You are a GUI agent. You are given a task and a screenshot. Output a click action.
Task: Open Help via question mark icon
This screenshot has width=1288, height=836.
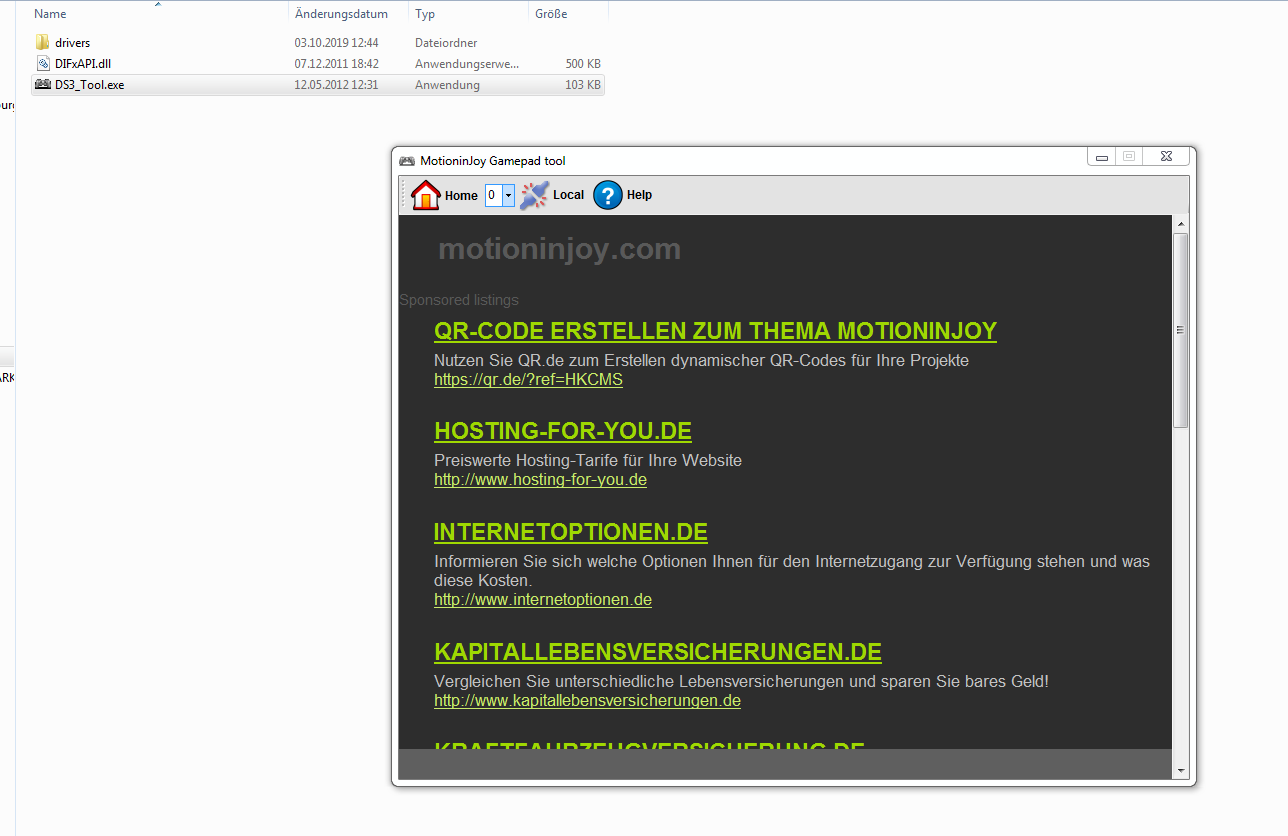click(608, 195)
